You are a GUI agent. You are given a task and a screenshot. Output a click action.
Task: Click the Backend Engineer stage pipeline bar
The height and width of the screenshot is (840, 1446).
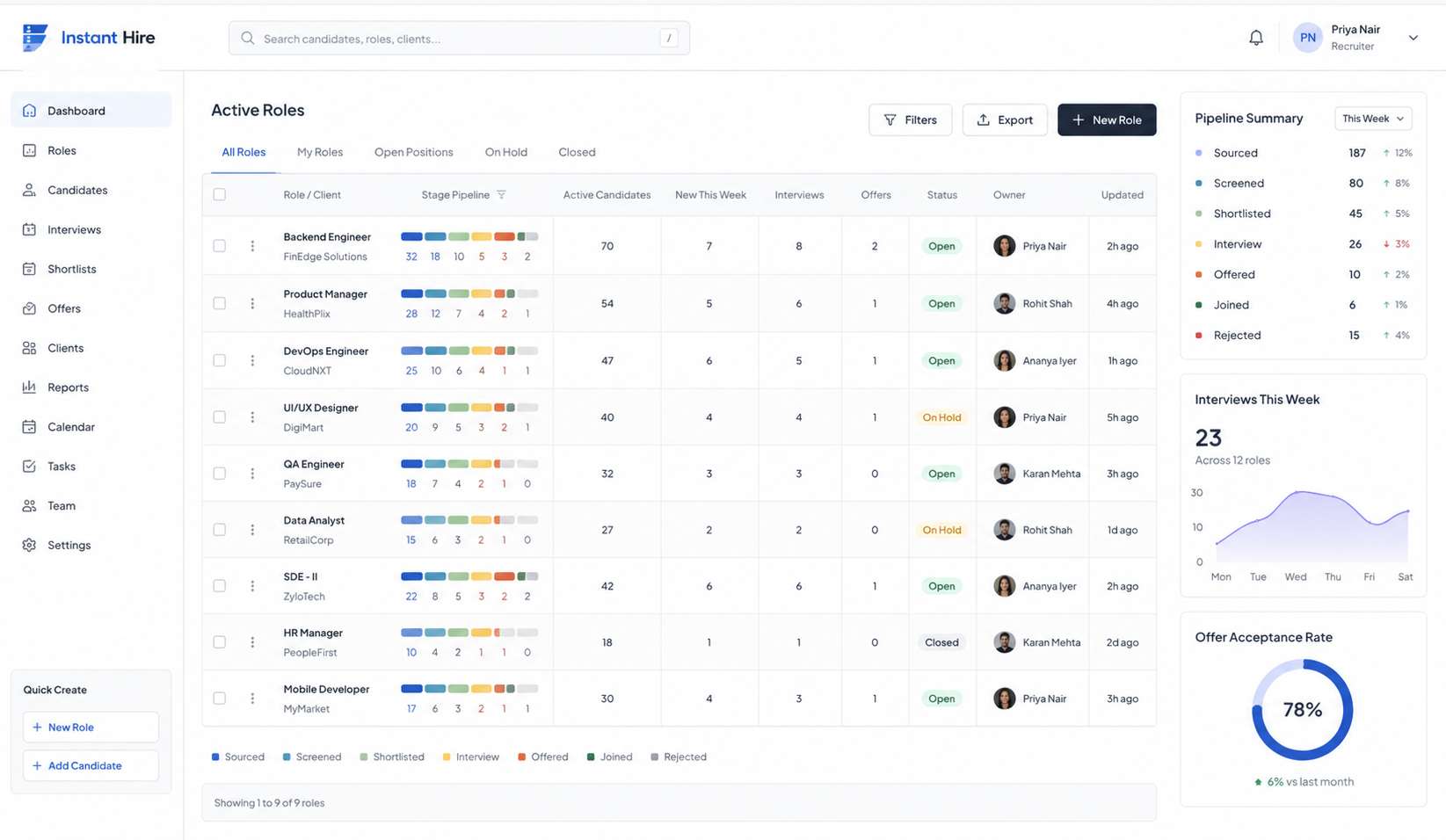469,237
